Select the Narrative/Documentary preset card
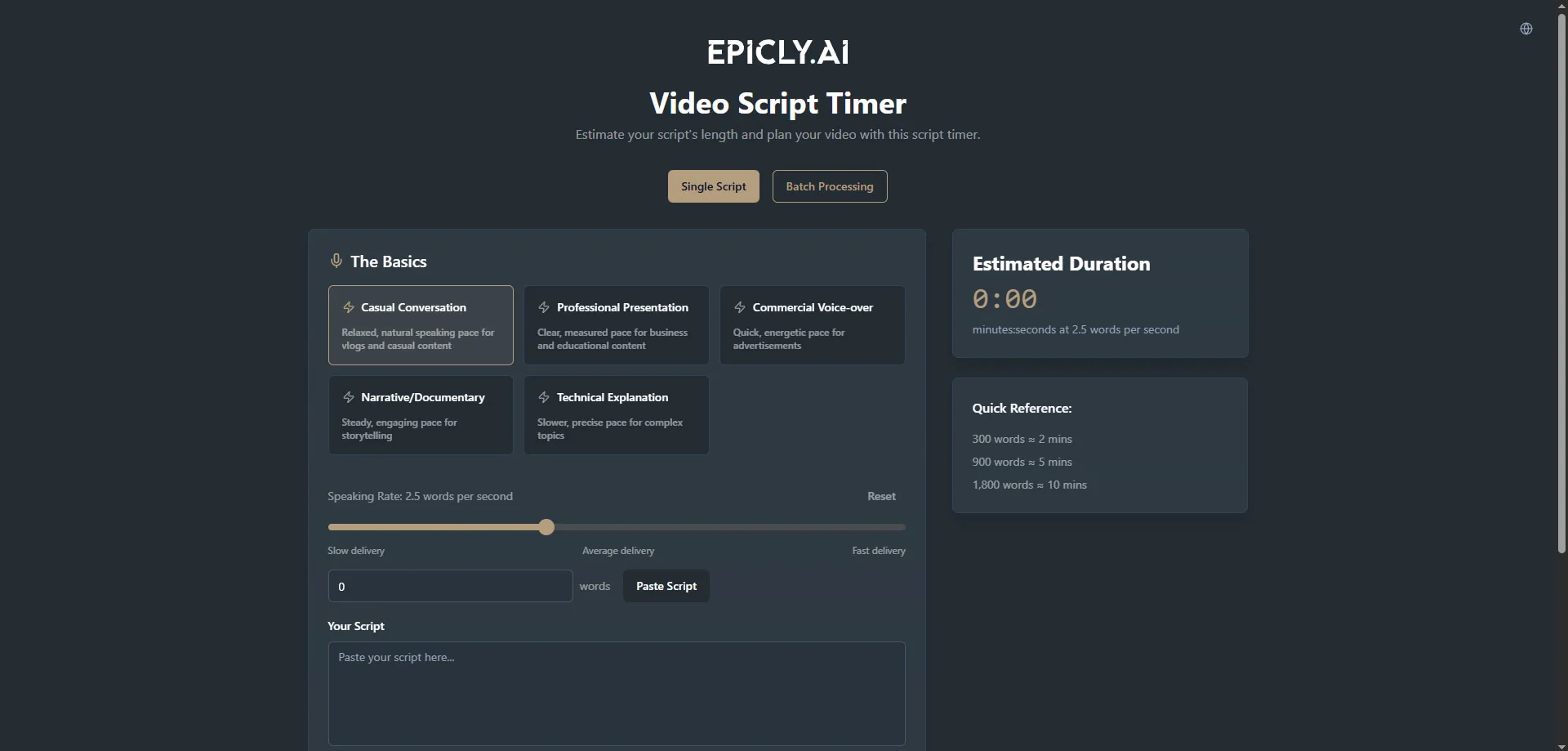 tap(421, 415)
